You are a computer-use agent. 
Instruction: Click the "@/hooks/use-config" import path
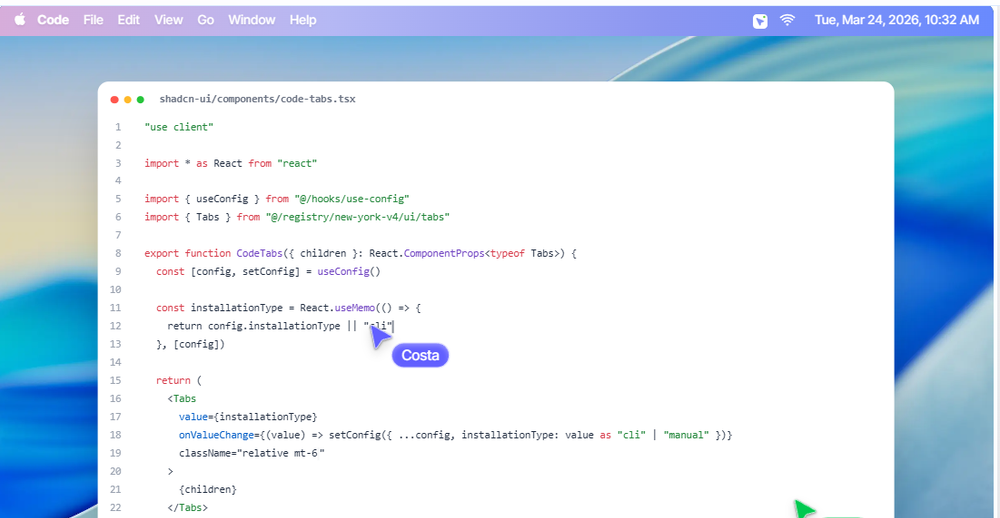(351, 199)
